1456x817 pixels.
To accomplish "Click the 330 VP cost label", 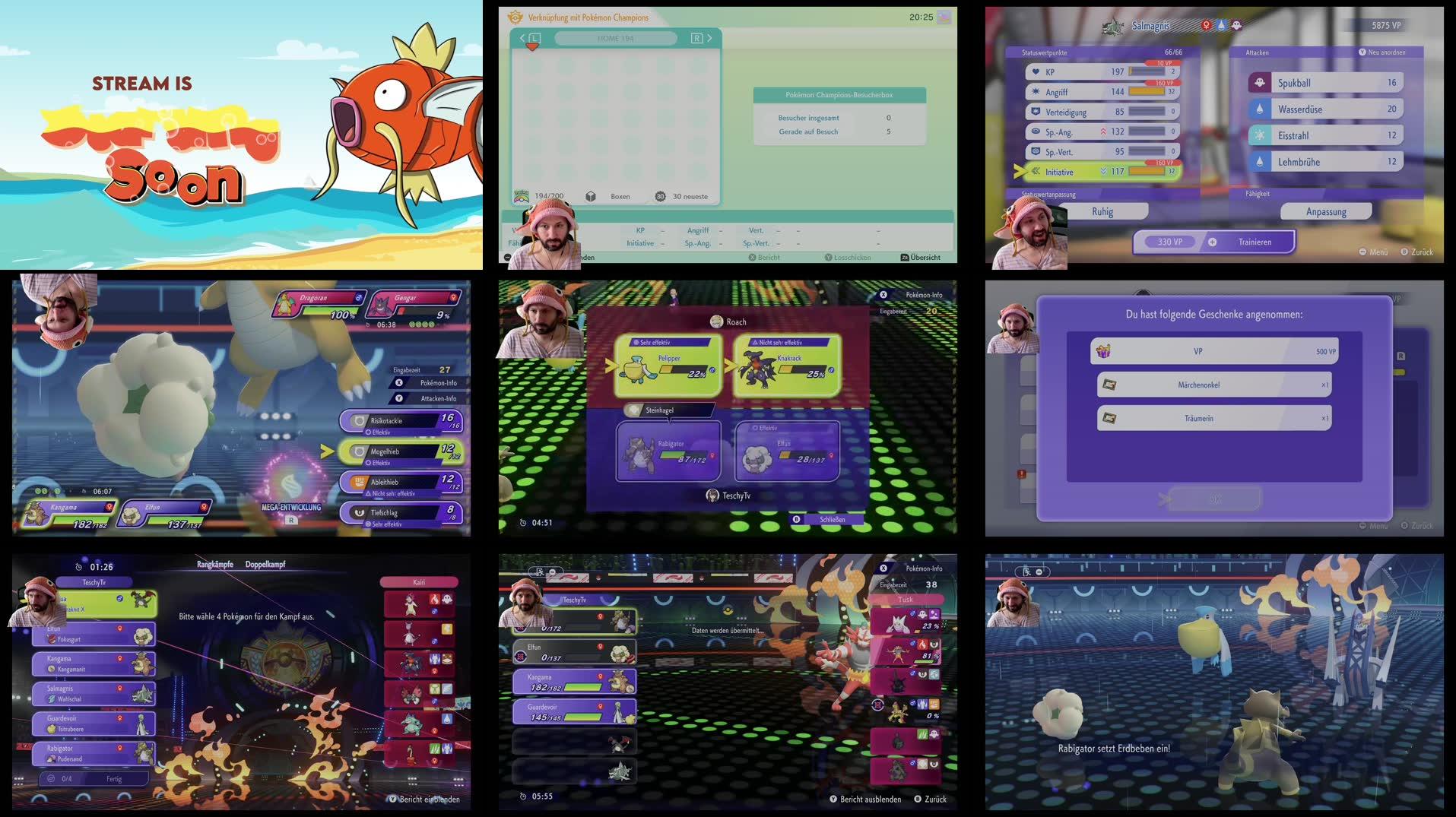I will [x=1169, y=242].
